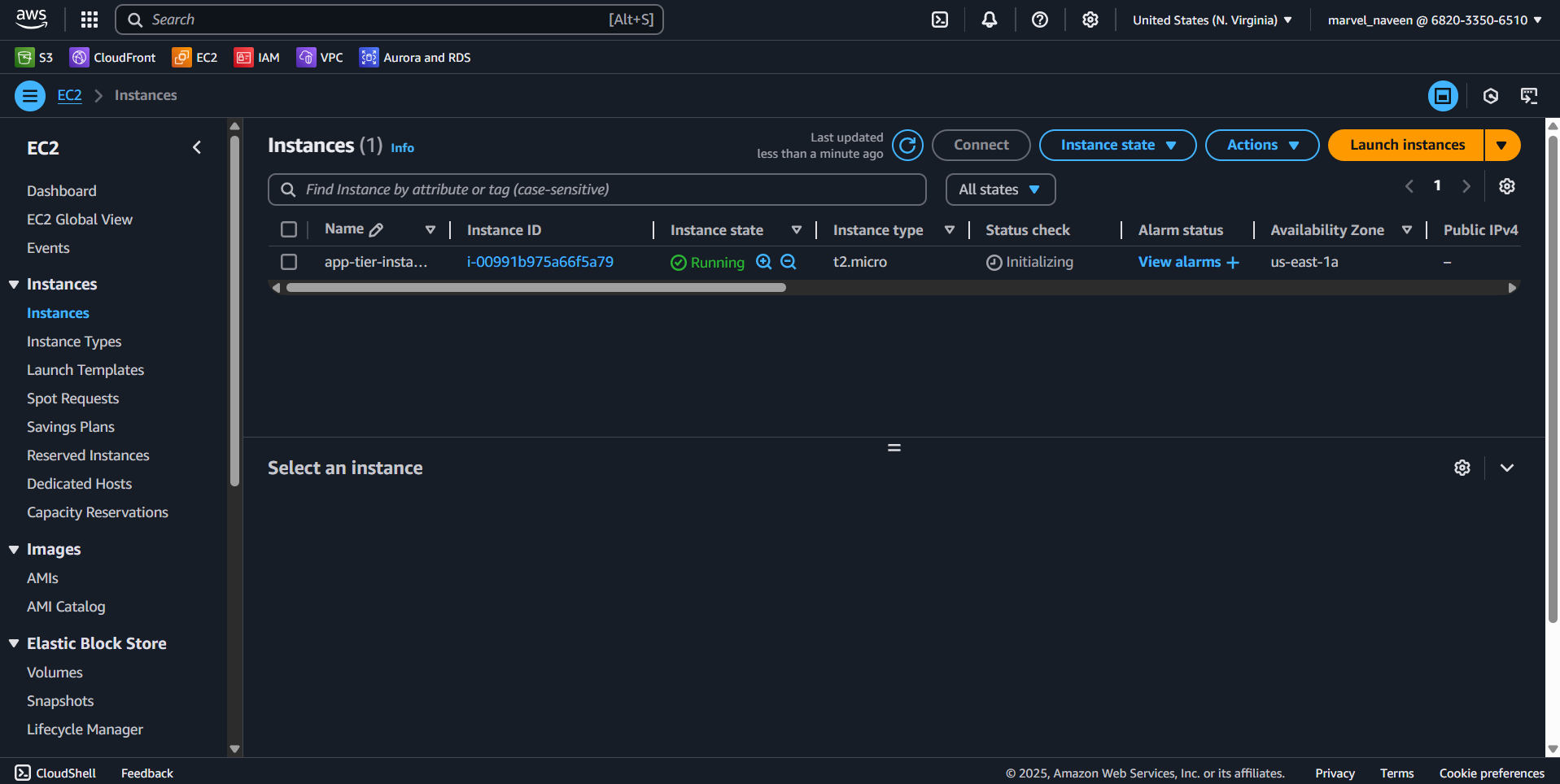Open AMIs under Images
This screenshot has width=1560, height=784.
(42, 578)
